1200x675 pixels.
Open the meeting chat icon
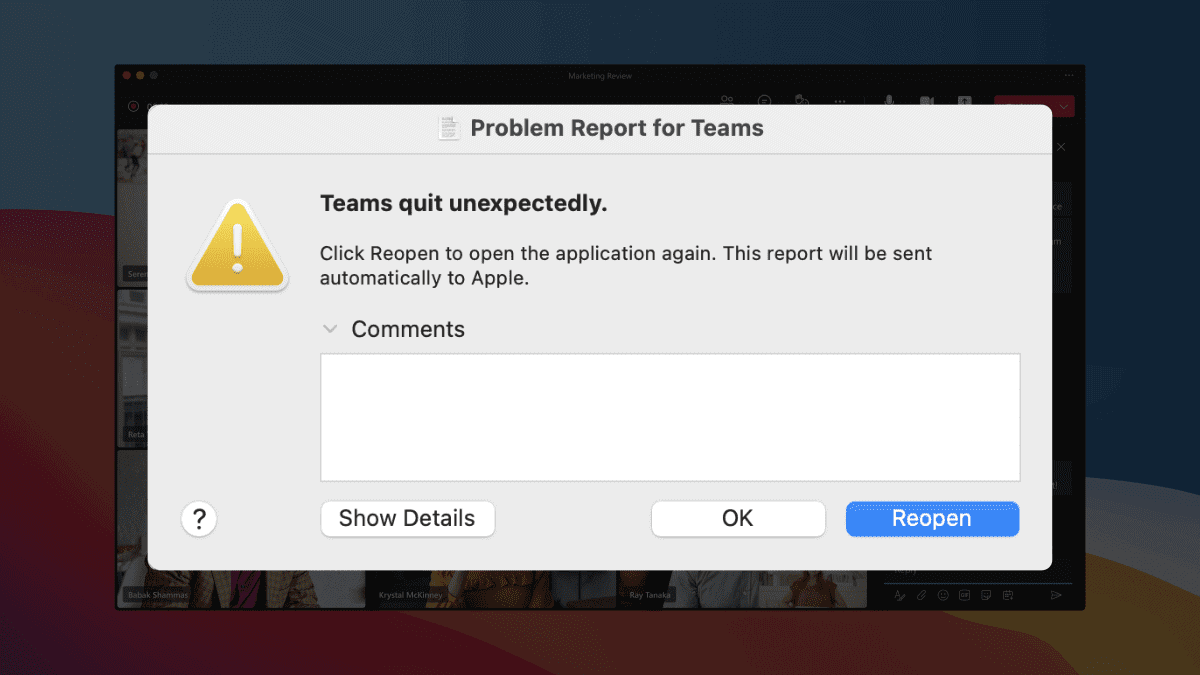764,101
